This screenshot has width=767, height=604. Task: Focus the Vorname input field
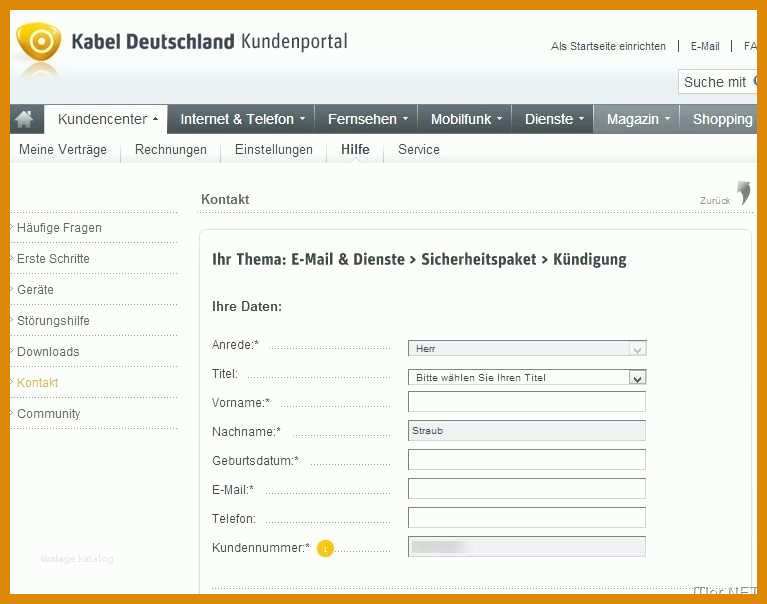click(x=527, y=402)
